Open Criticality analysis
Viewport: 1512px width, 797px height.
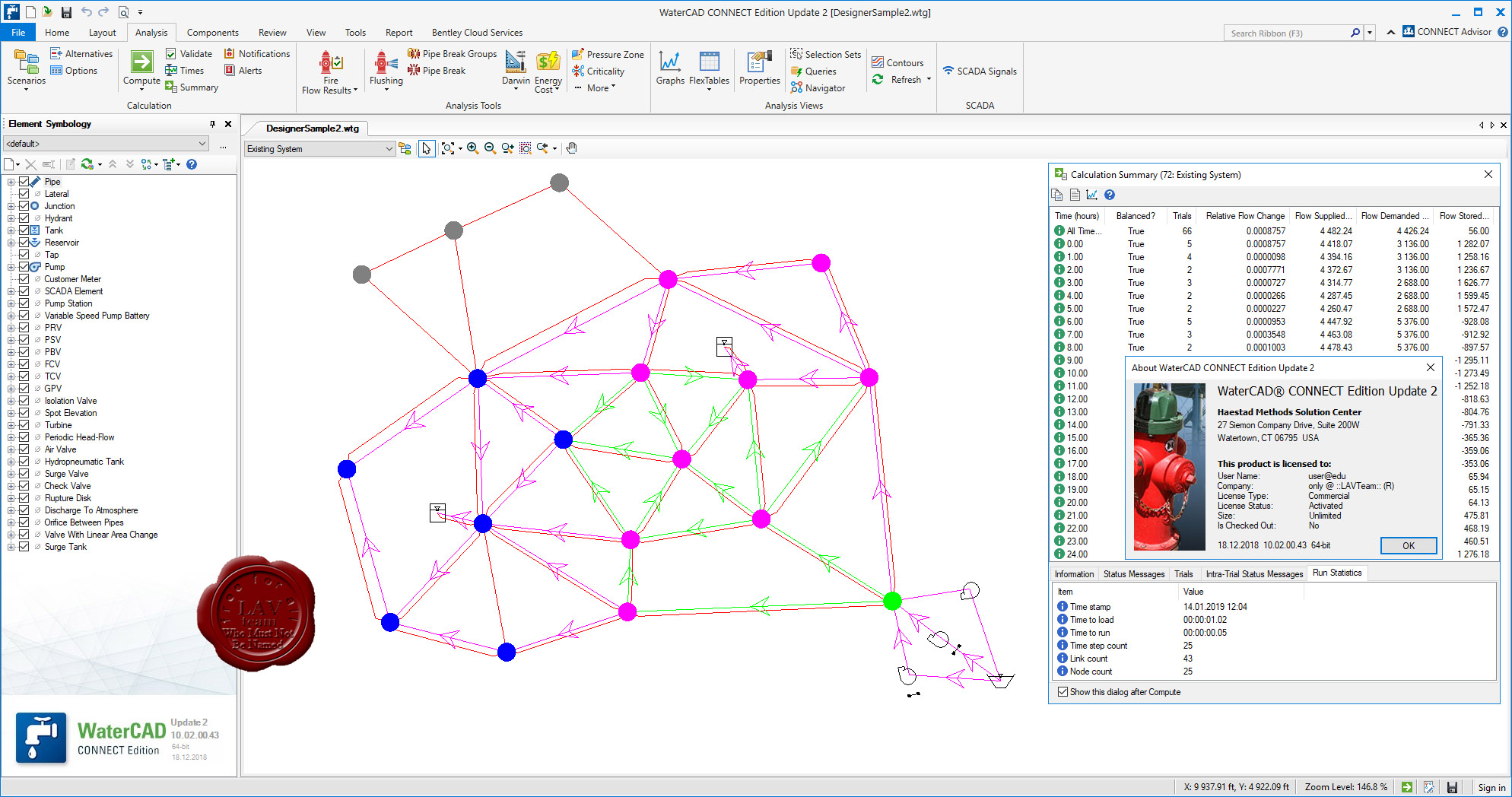coord(599,71)
